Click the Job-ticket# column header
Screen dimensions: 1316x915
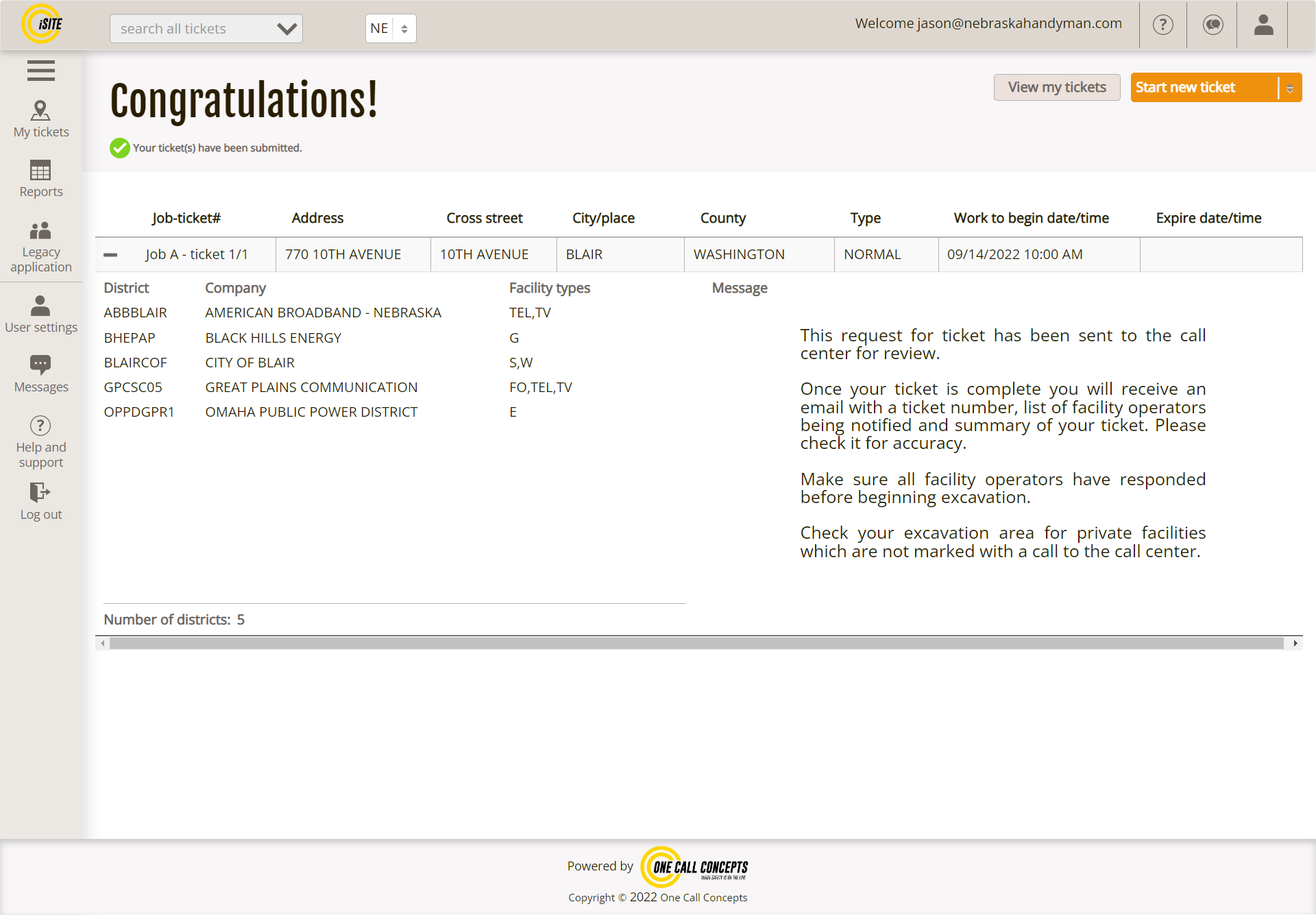click(186, 218)
